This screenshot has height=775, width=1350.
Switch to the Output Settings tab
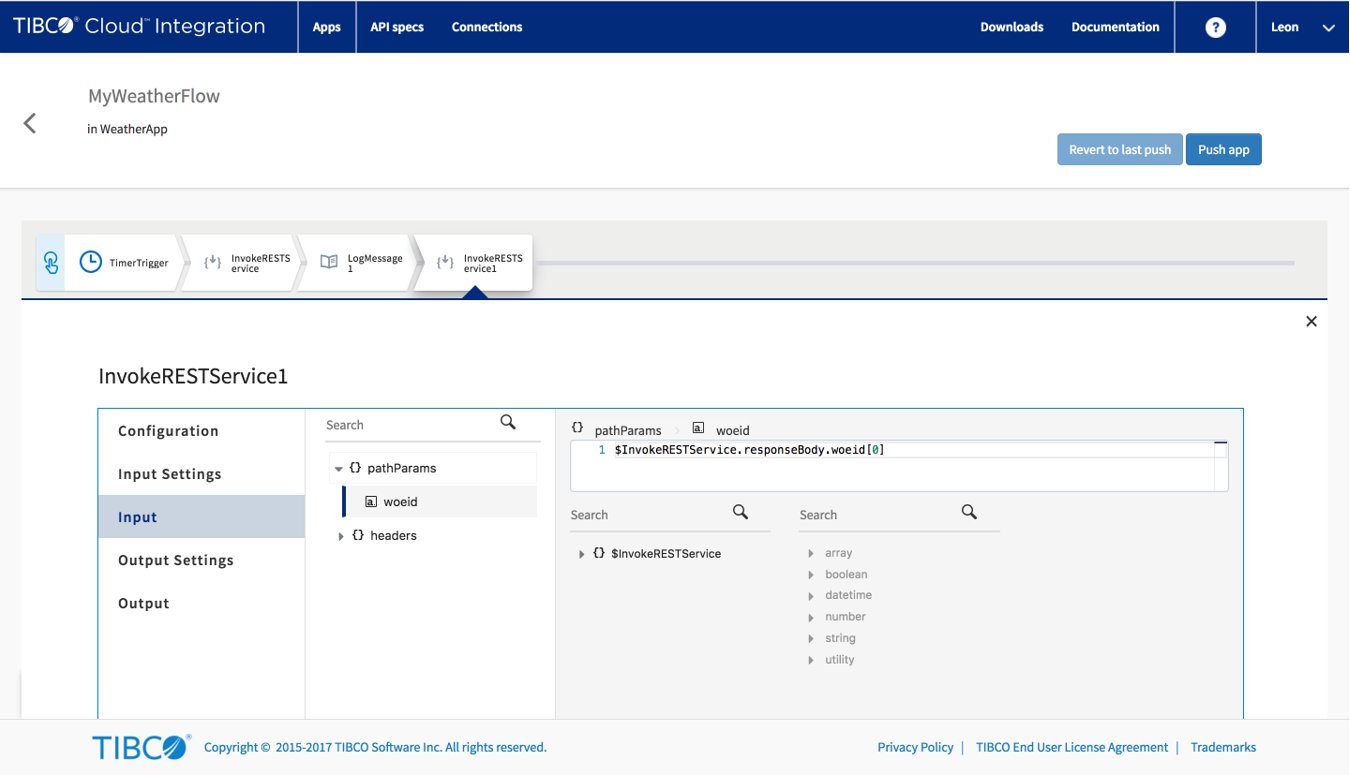pyautogui.click(x=176, y=560)
